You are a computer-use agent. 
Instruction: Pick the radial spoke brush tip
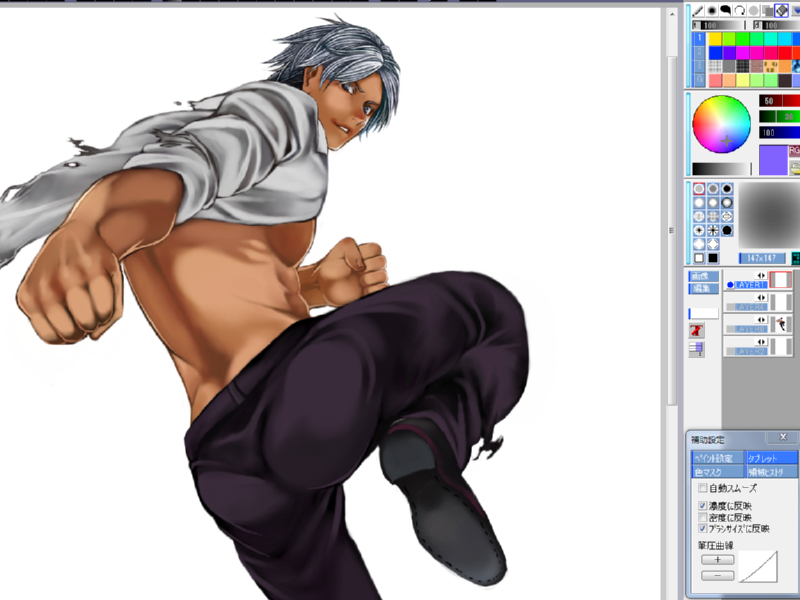(x=713, y=230)
